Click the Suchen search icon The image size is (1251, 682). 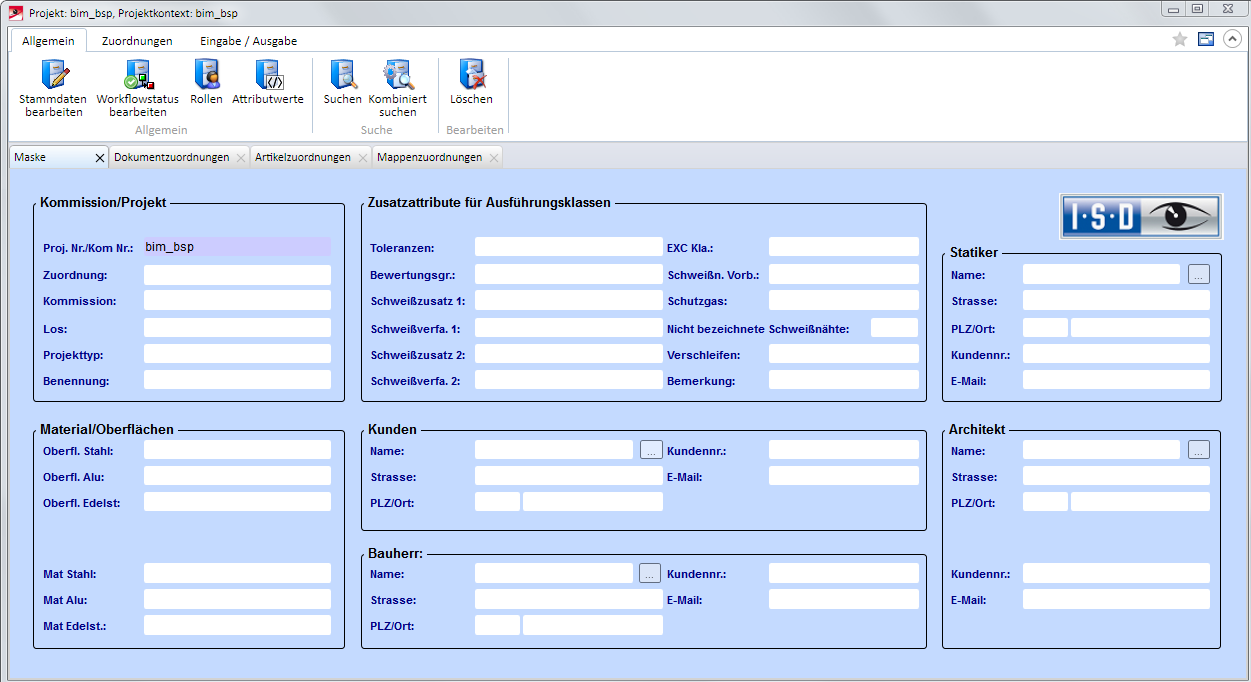[x=342, y=76]
